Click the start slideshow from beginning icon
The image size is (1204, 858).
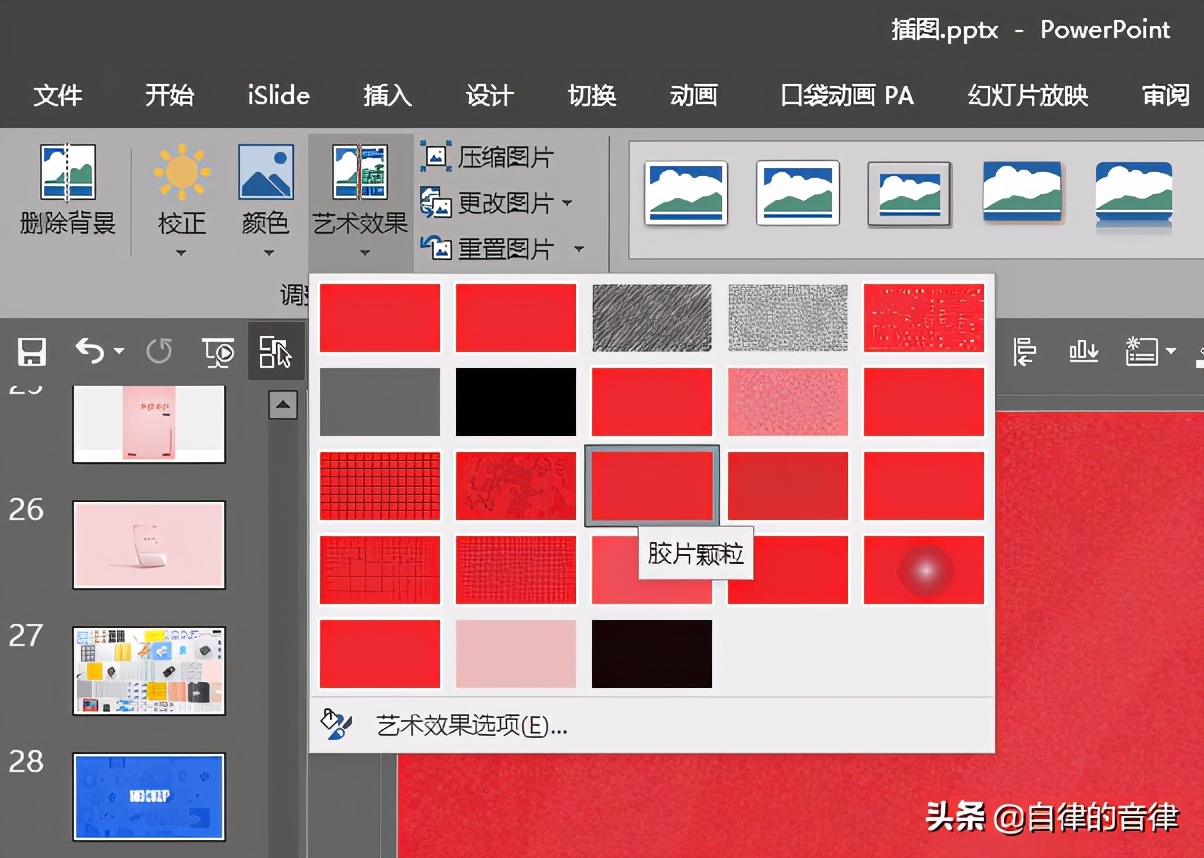217,351
